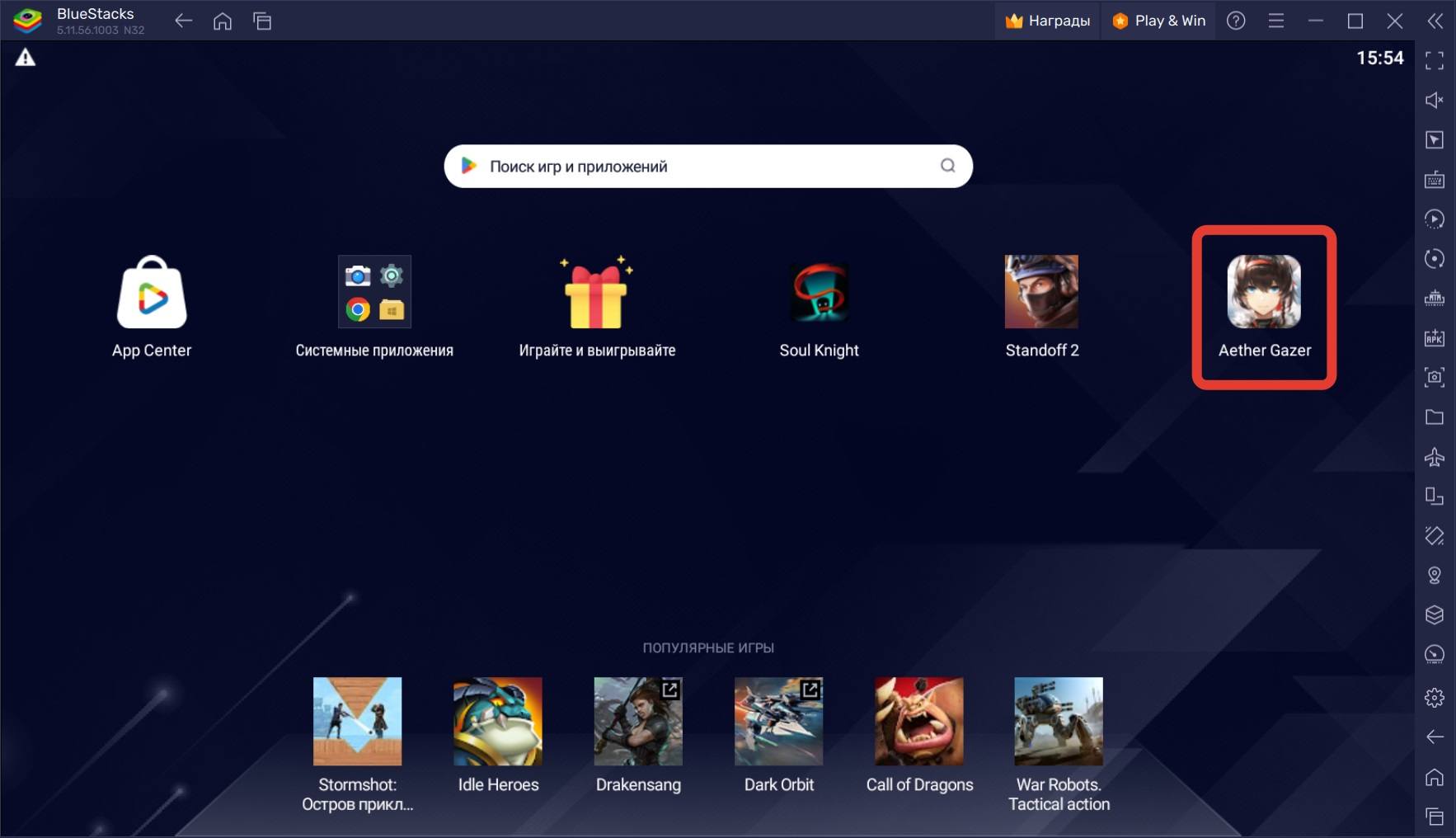Open War Robots Tactical action thumbnail
The height and width of the screenshot is (838, 1456).
[x=1059, y=721]
